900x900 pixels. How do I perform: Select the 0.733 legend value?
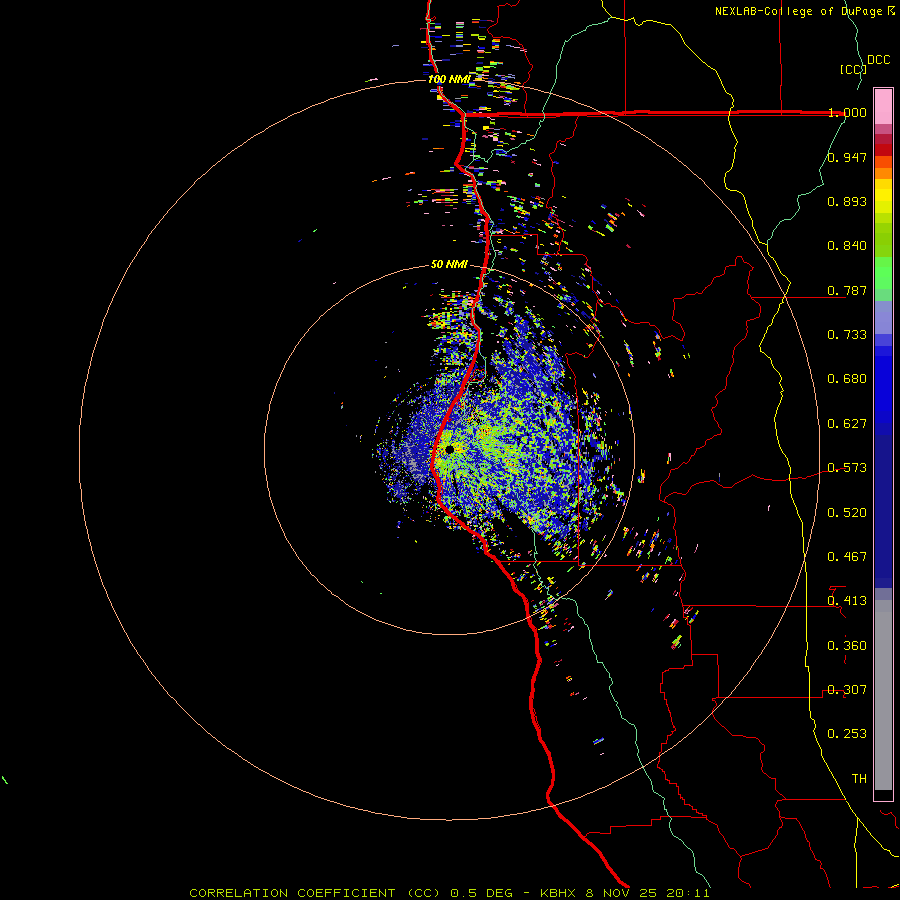click(847, 335)
